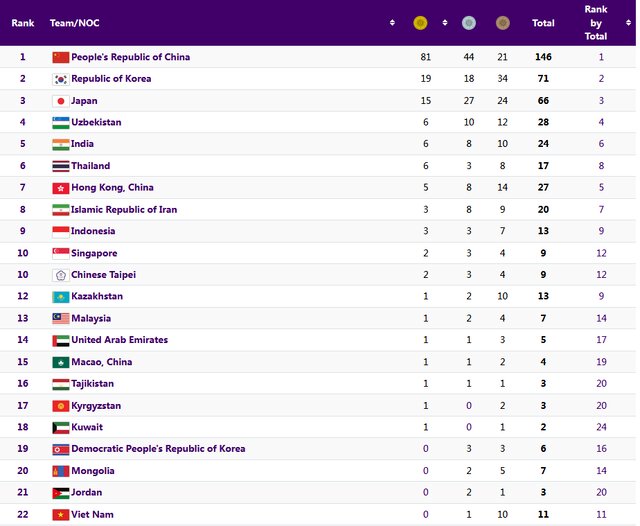Click the Rank column header
640x526 pixels.
22,22
